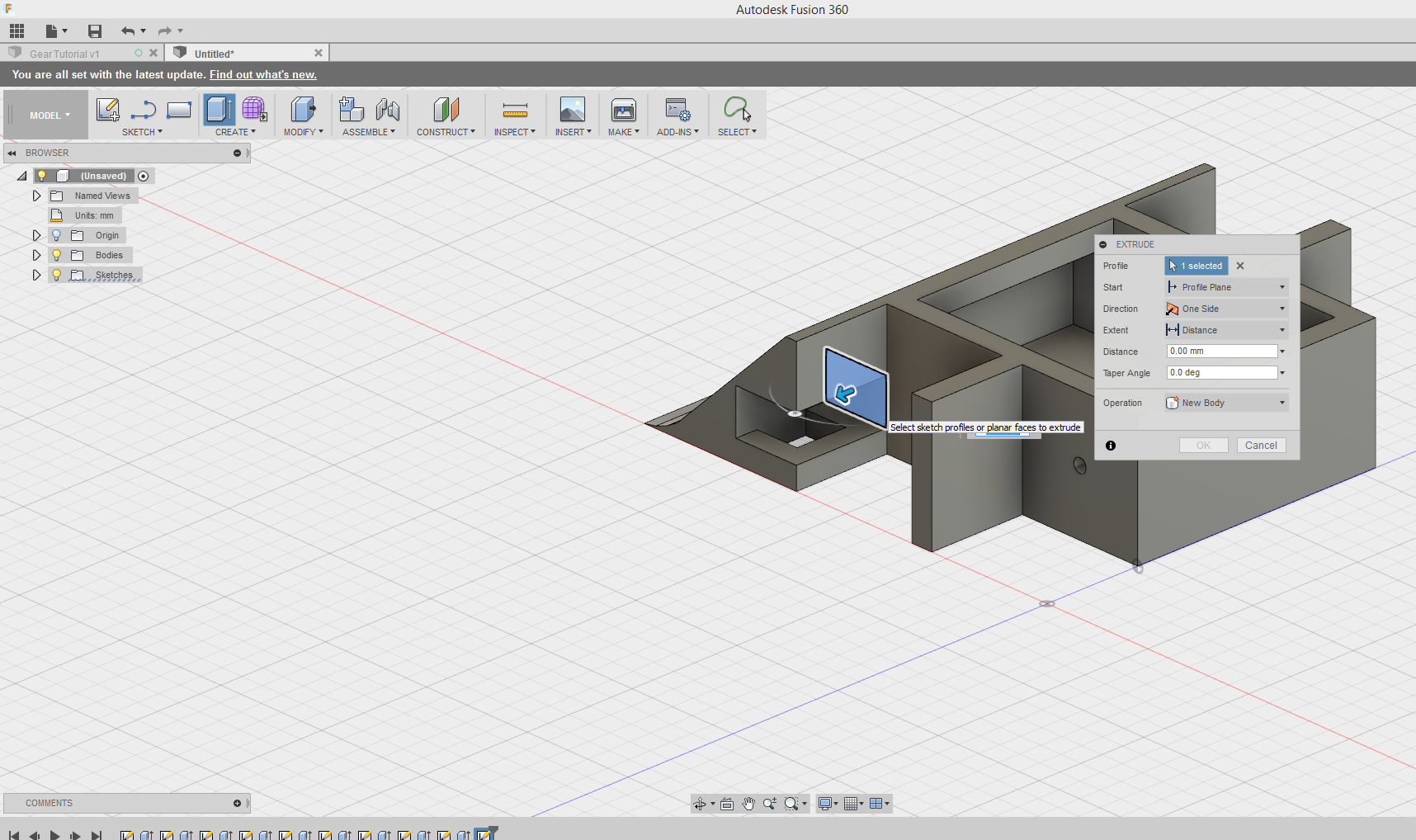The width and height of the screenshot is (1416, 840).
Task: Toggle the Sketches folder light bulb
Action: (x=56, y=275)
